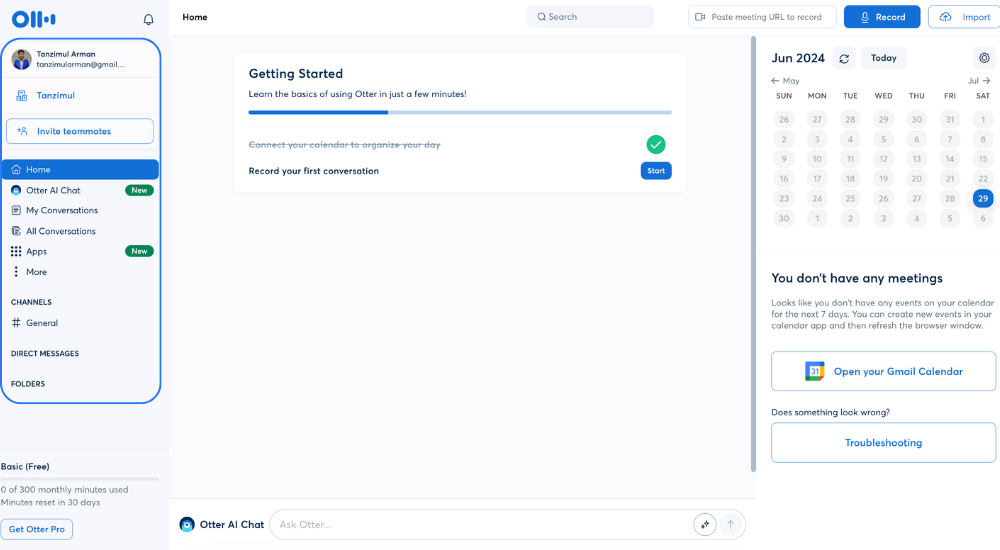Image resolution: width=1000 pixels, height=550 pixels.
Task: Click the Apps grid icon
Action: (x=16, y=251)
